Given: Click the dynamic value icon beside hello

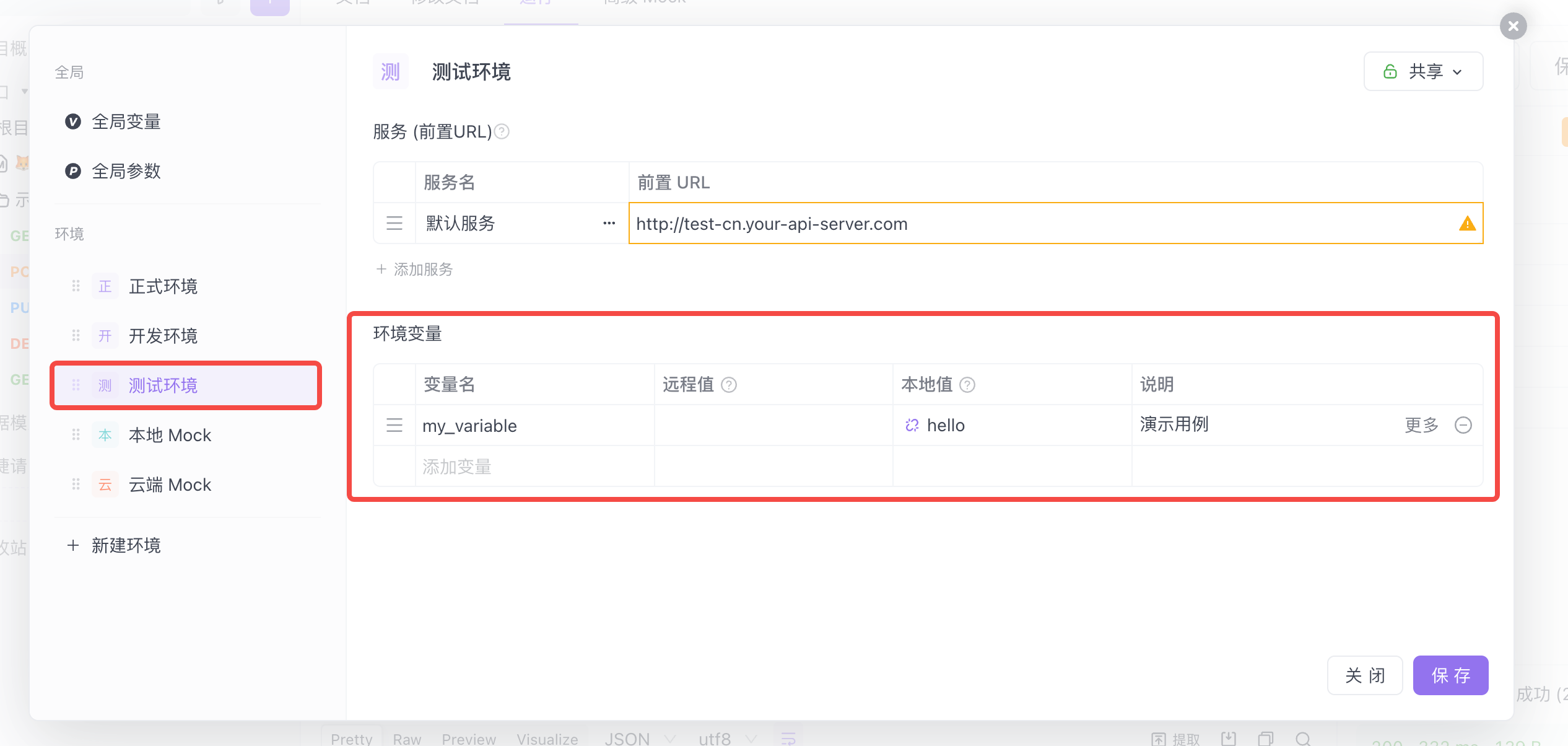Looking at the screenshot, I should (911, 425).
